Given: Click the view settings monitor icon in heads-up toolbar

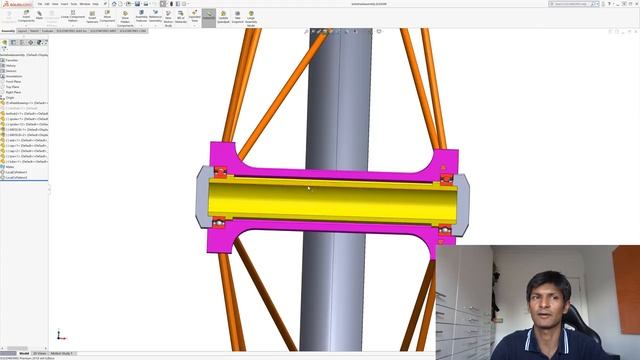Looking at the screenshot, I should tap(379, 31).
